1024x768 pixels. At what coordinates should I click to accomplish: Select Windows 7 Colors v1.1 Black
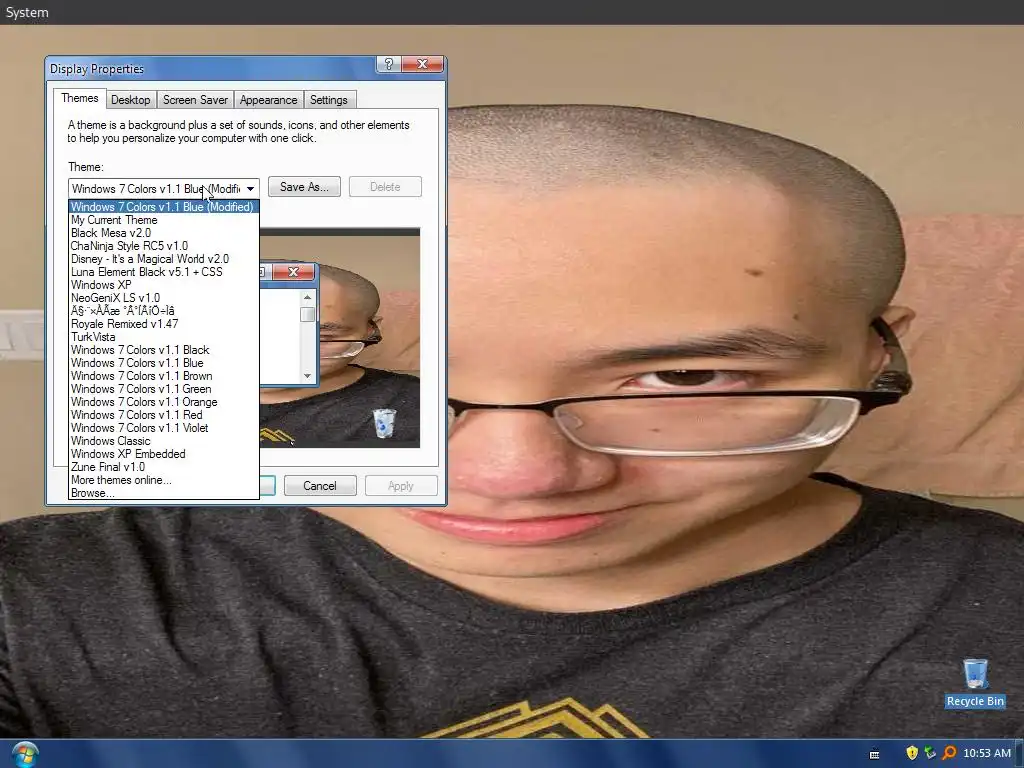pos(163,350)
